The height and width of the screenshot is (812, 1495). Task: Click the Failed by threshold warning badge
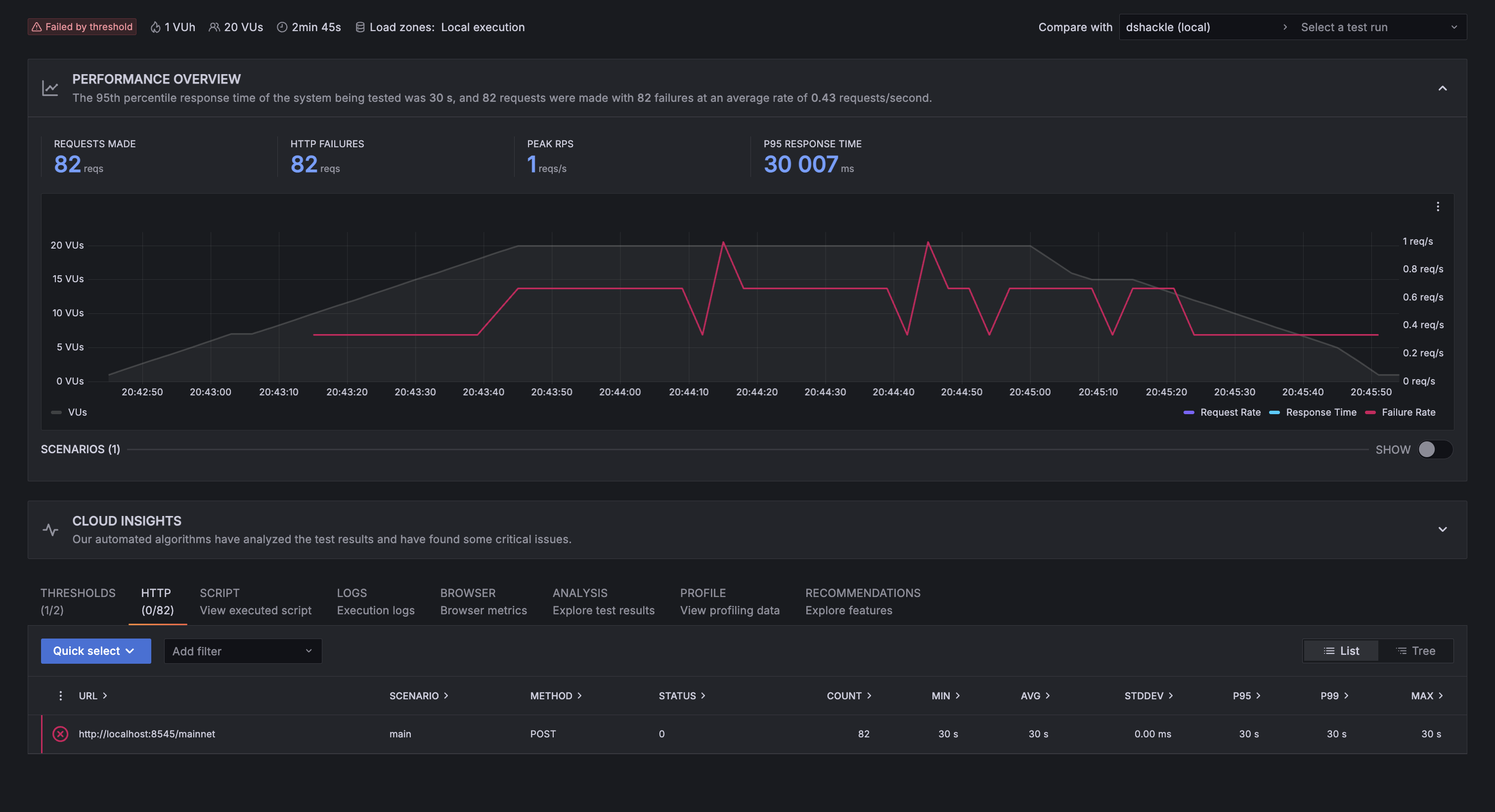pos(82,27)
